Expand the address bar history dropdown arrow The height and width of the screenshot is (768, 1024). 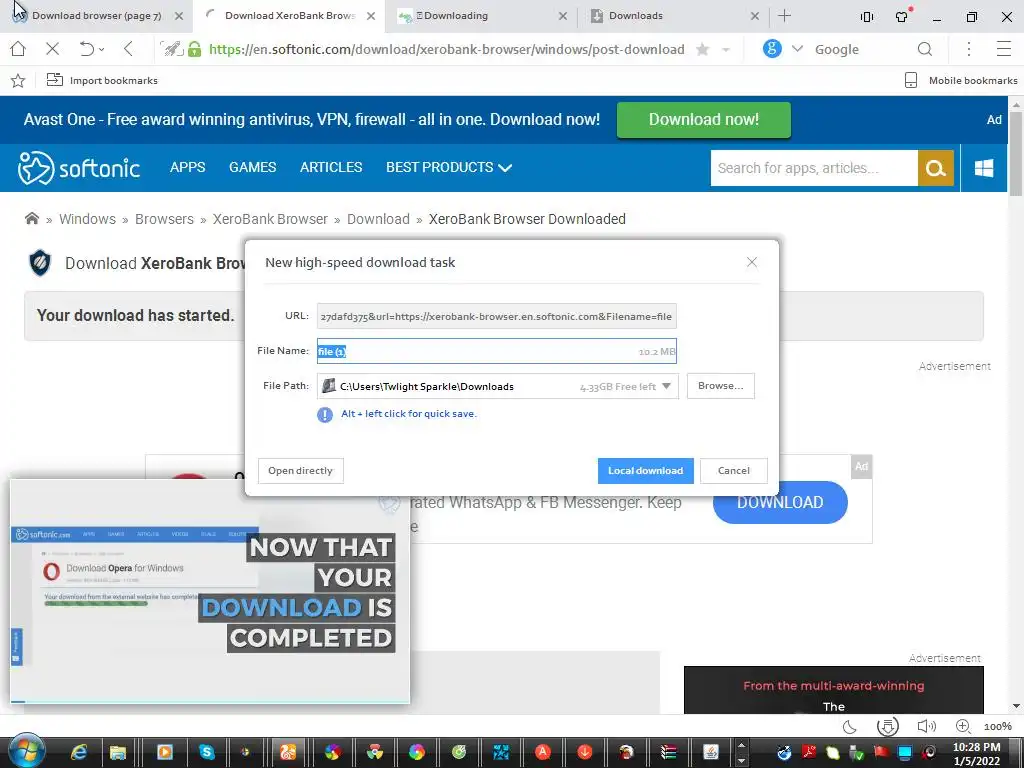(x=726, y=50)
